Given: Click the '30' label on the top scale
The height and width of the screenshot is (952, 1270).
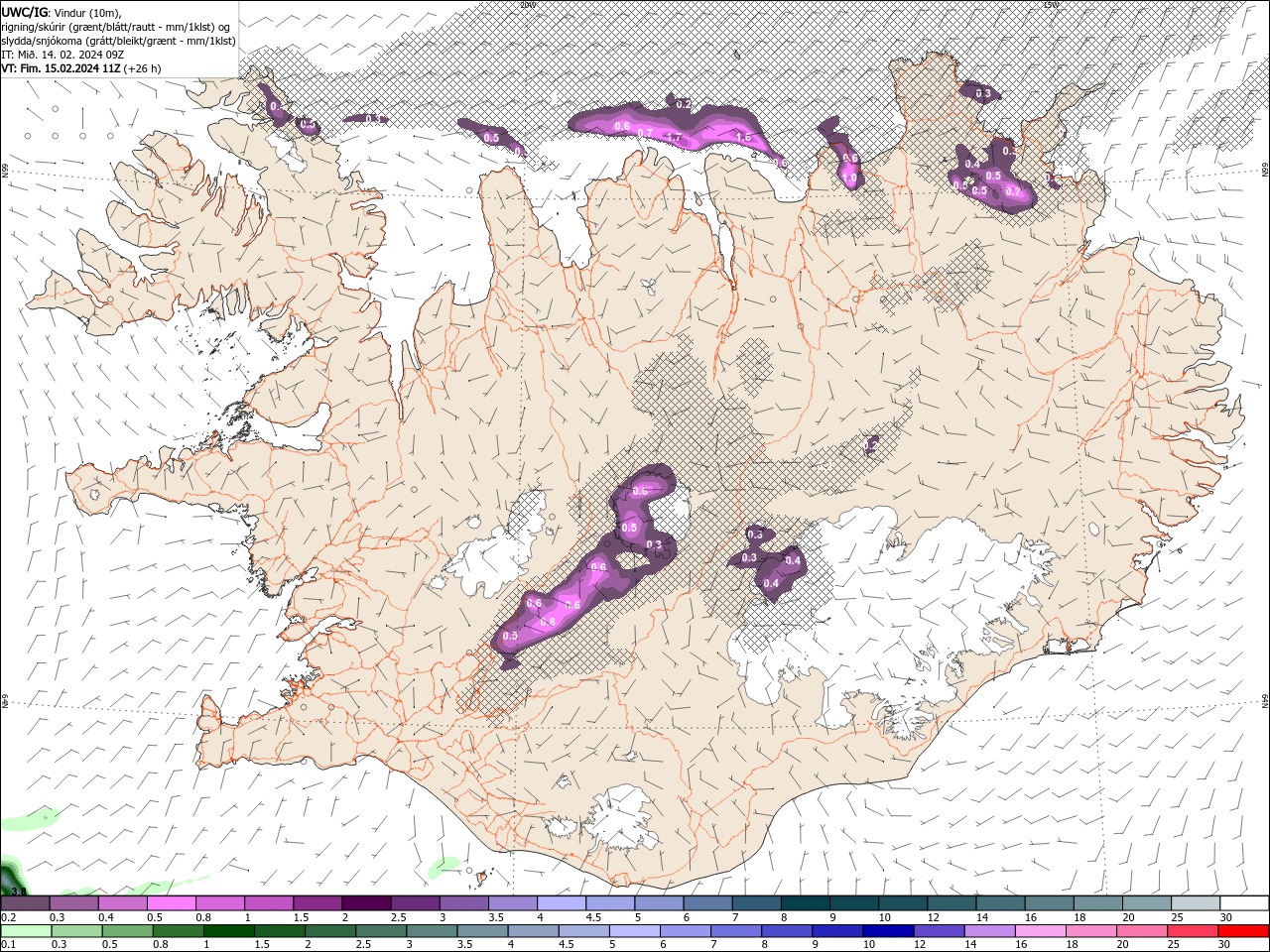Looking at the screenshot, I should (x=1225, y=918).
